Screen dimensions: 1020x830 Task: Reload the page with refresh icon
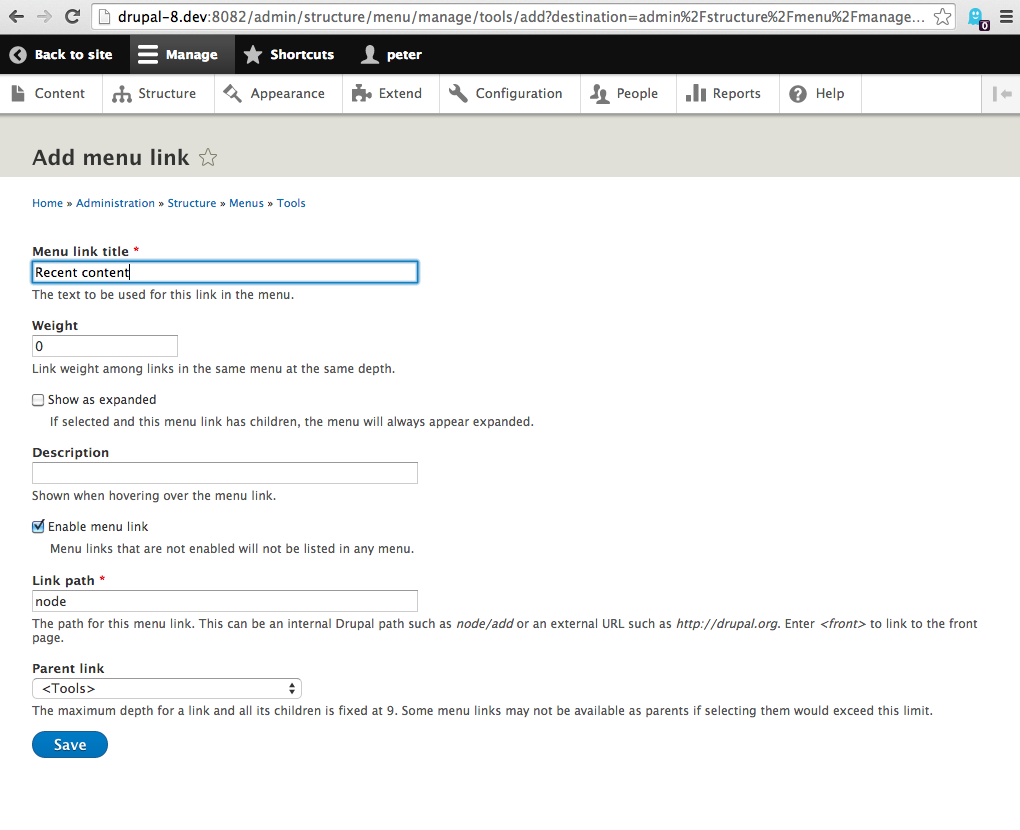(73, 17)
